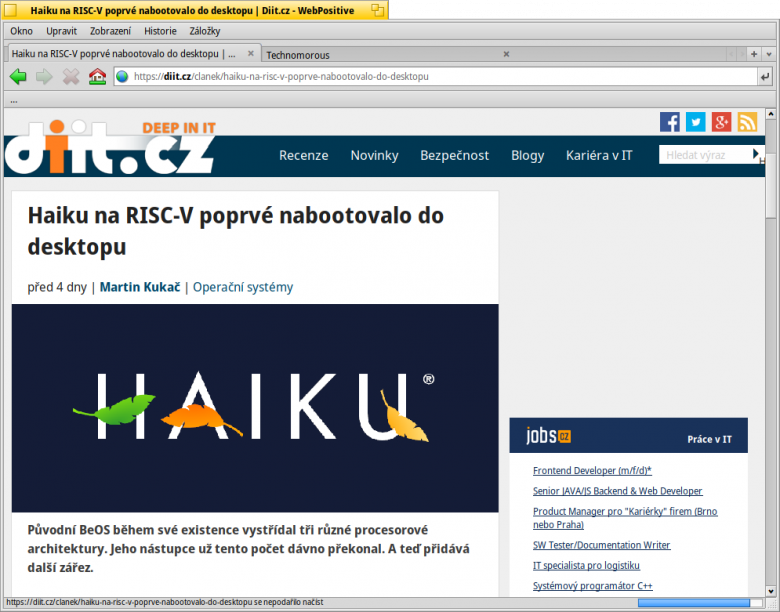Screen dimensions: 780x612
Task: Open the home page via house icon
Action: [98, 77]
